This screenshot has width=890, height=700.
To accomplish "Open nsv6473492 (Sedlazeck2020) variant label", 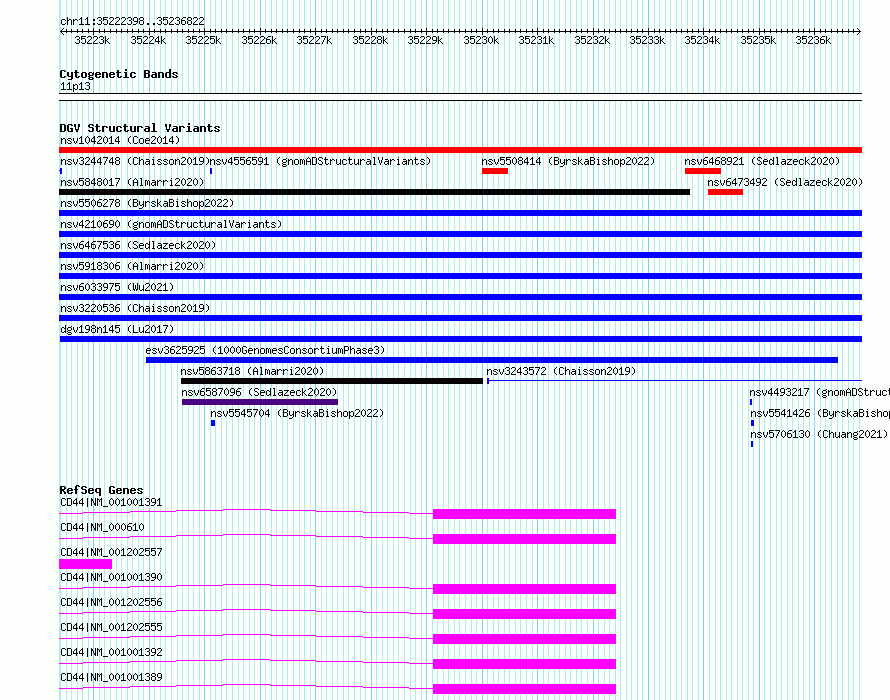I will 785,182.
